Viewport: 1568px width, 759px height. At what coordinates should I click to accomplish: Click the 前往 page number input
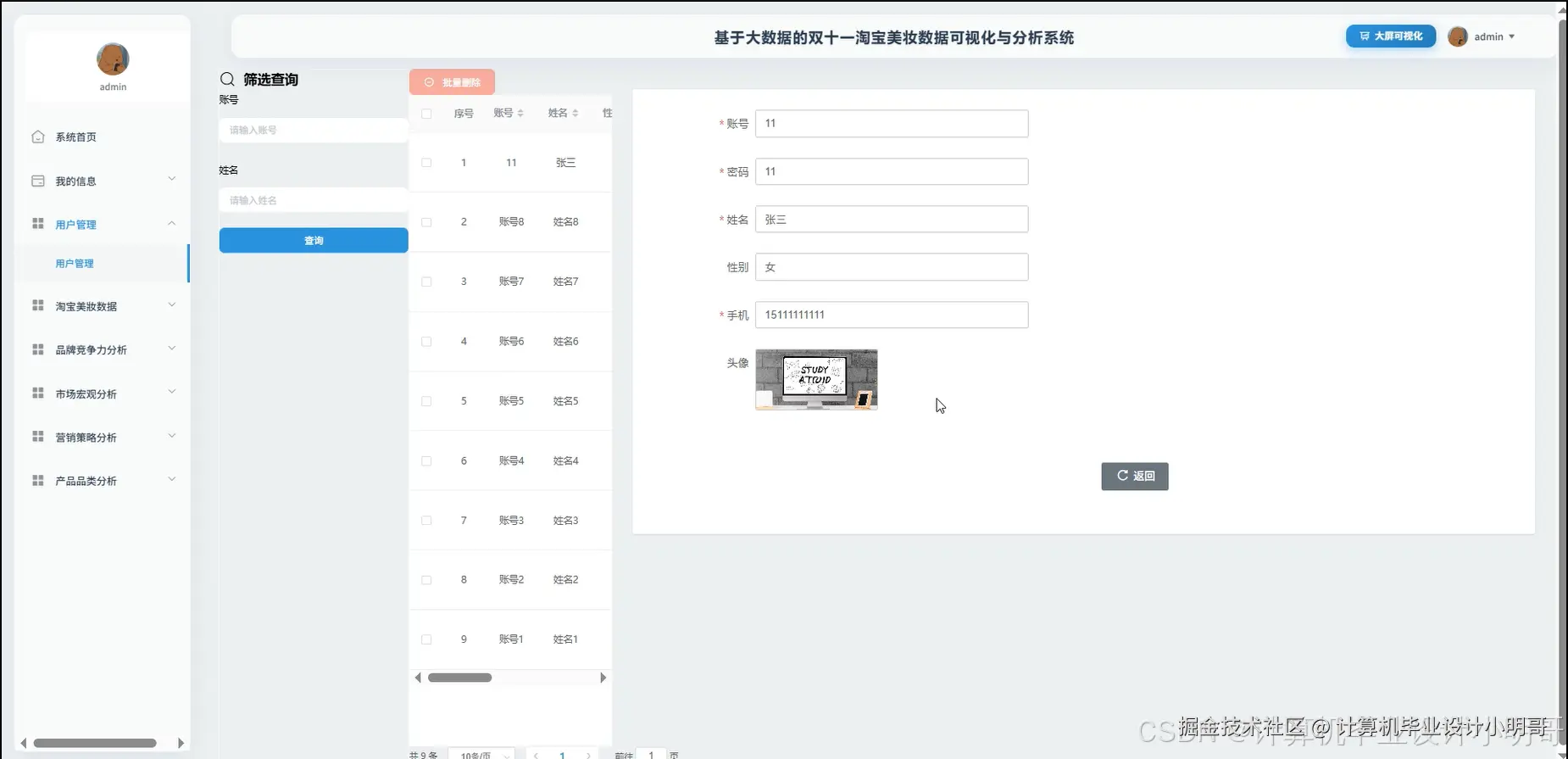point(651,755)
